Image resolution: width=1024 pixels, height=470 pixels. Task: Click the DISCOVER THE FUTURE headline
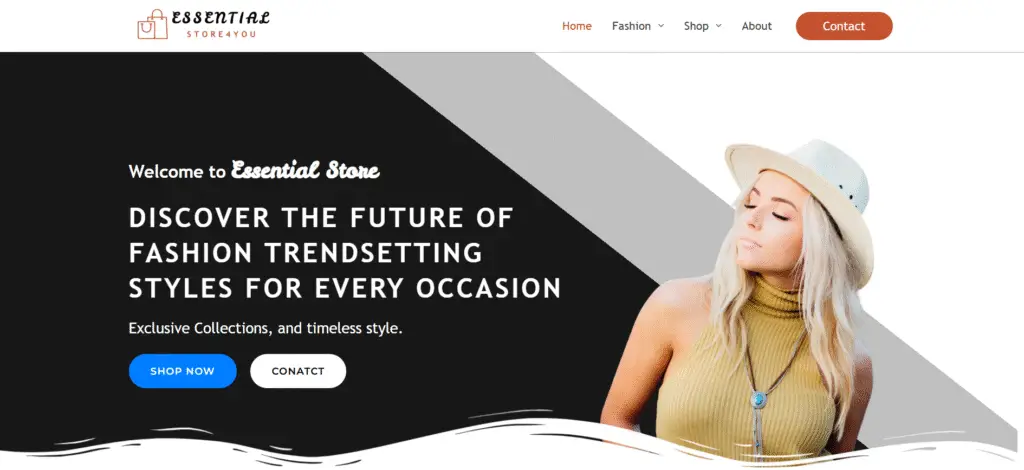click(x=345, y=253)
